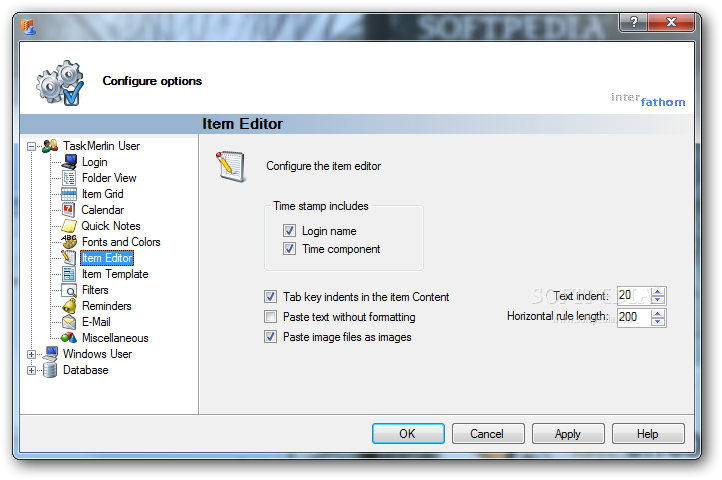Click the title bar question mark help button

pyautogui.click(x=634, y=22)
